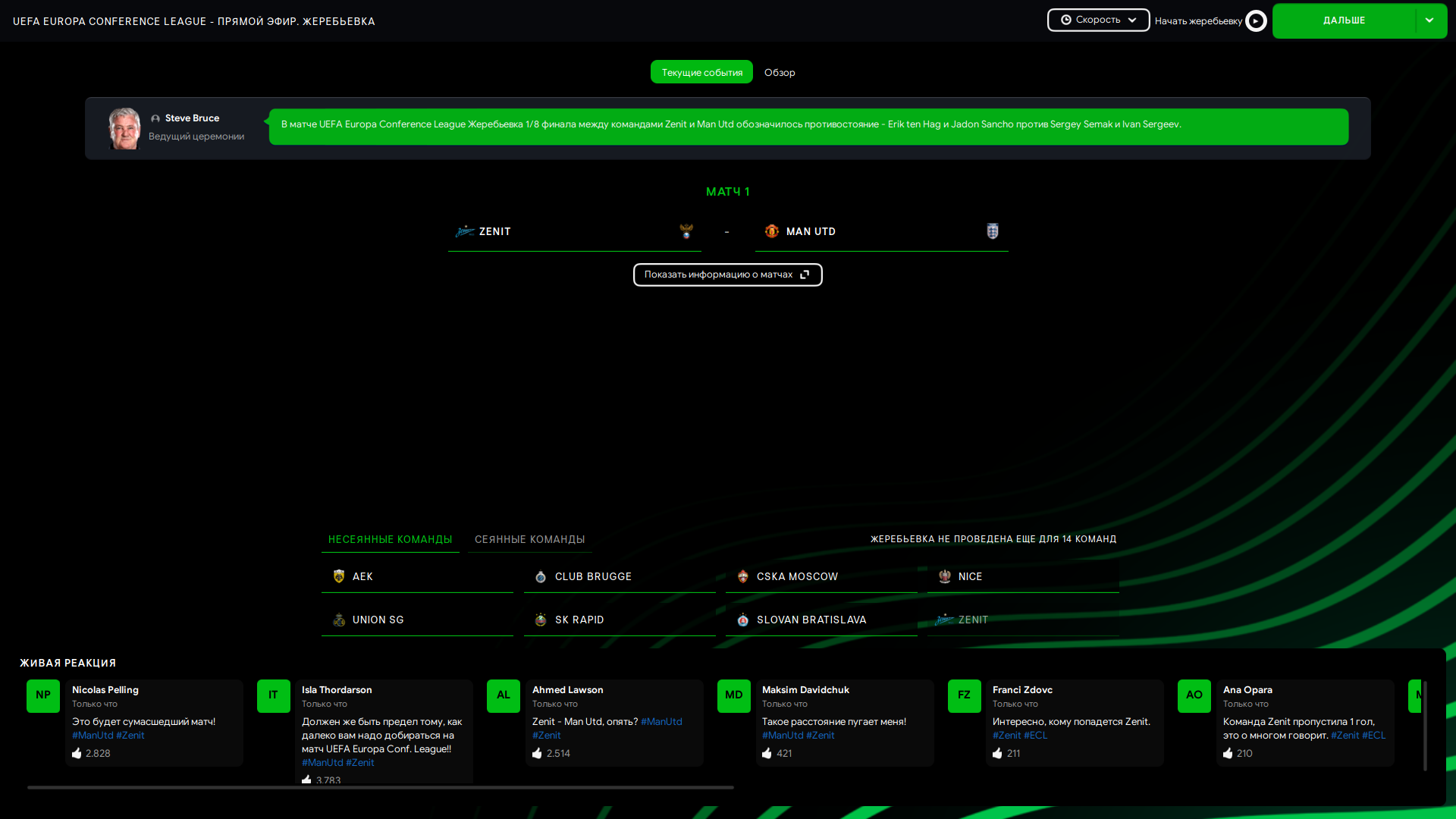
Task: Like Nicolas Pelling's post thumbs-up
Action: pos(77,753)
